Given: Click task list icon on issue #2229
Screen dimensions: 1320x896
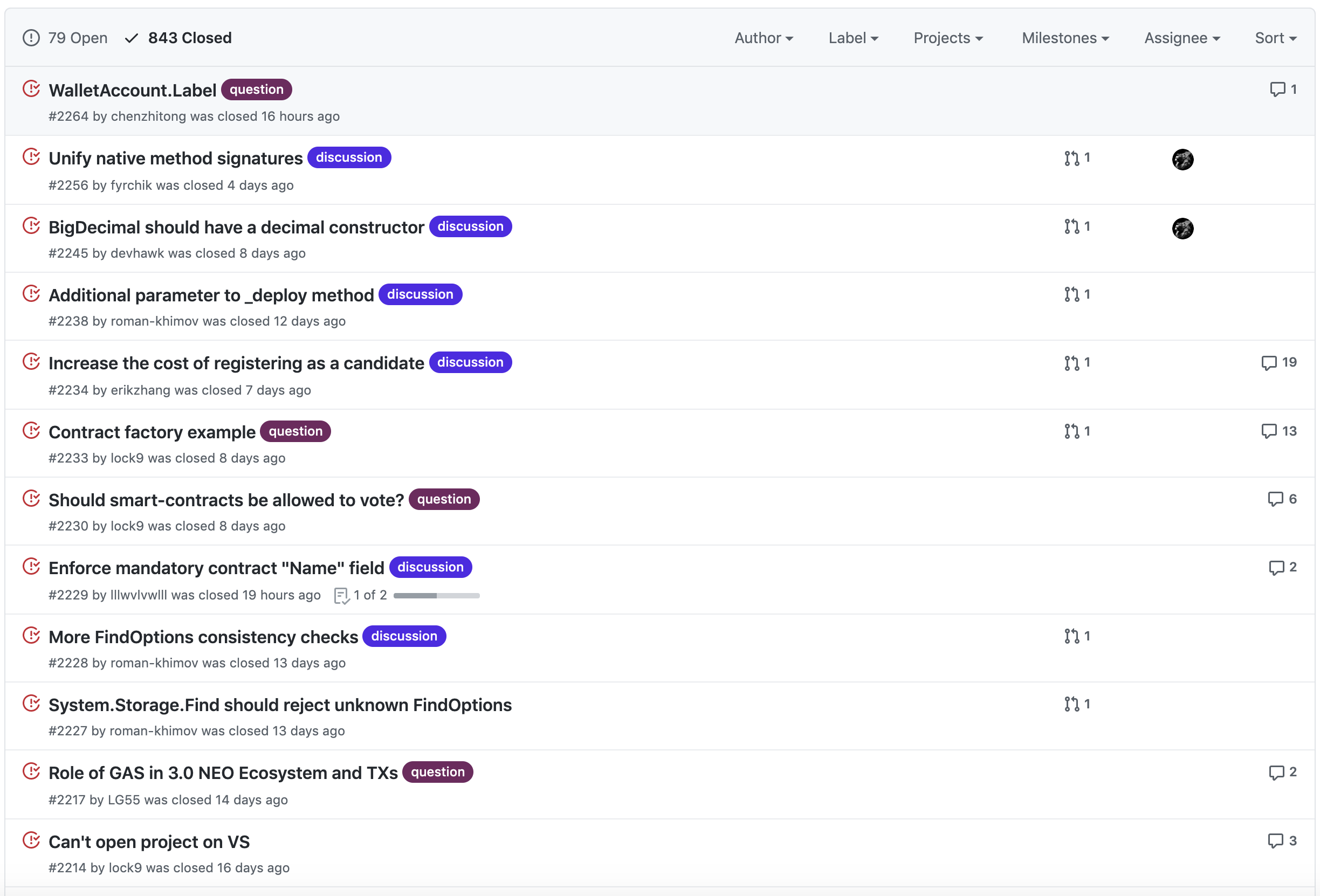Looking at the screenshot, I should 341,595.
